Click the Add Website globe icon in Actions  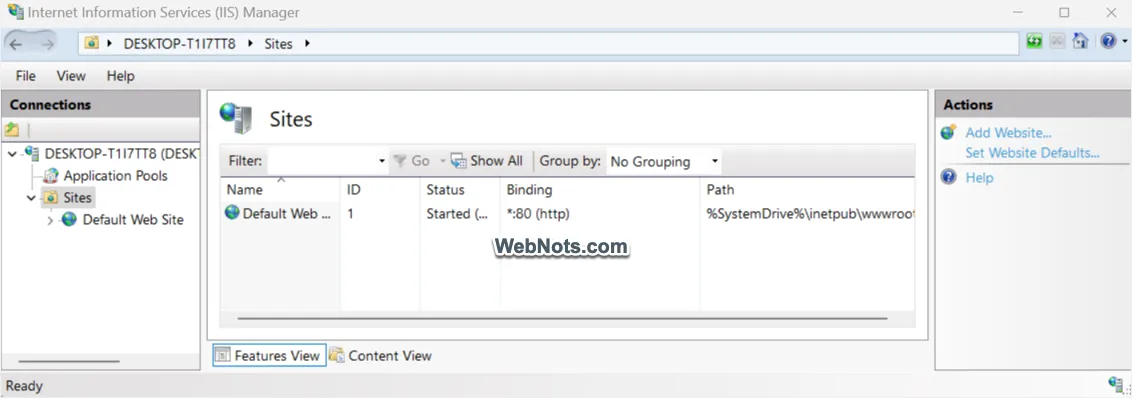(x=949, y=132)
